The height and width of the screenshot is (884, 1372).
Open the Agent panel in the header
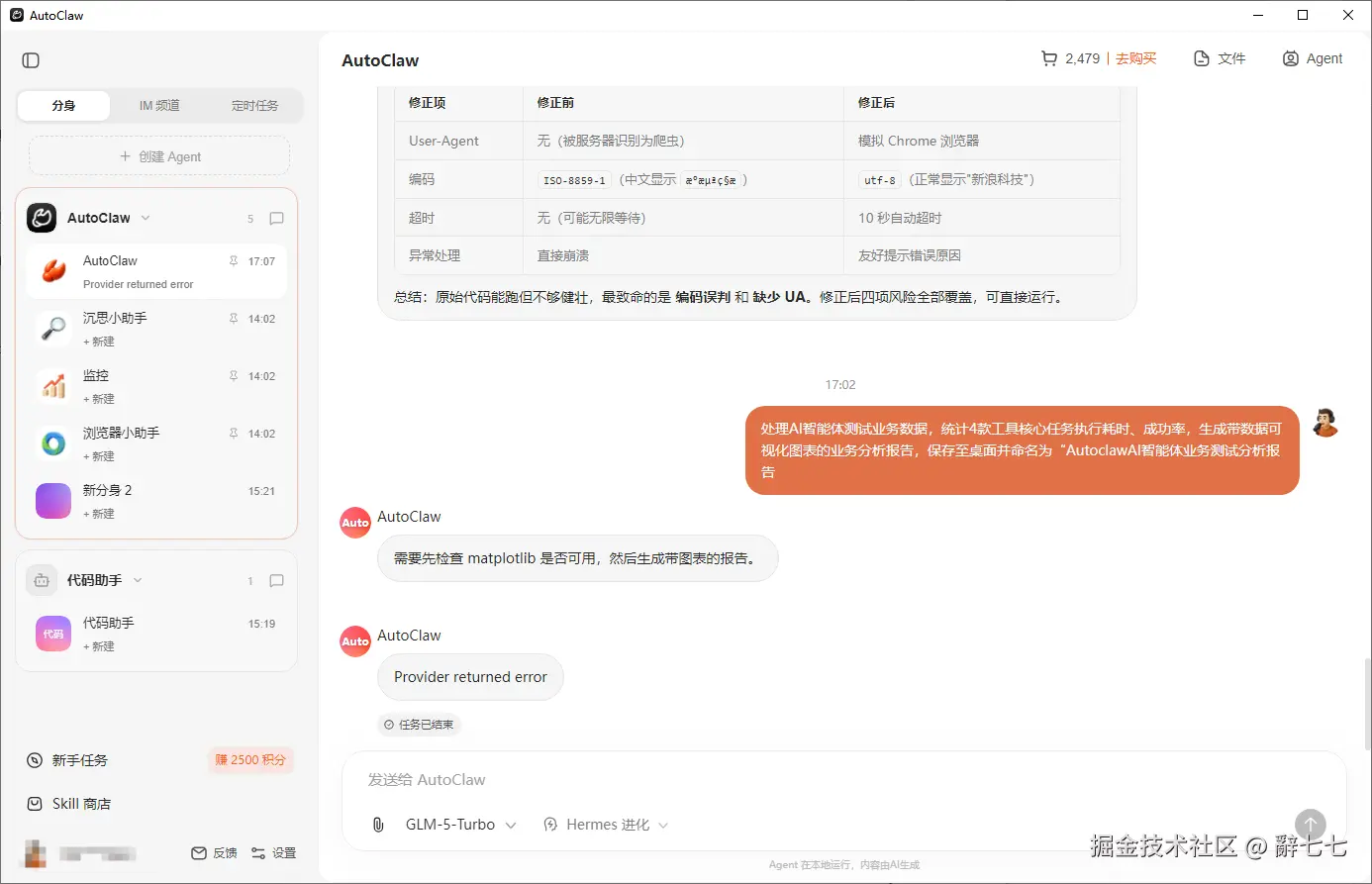point(1313,58)
